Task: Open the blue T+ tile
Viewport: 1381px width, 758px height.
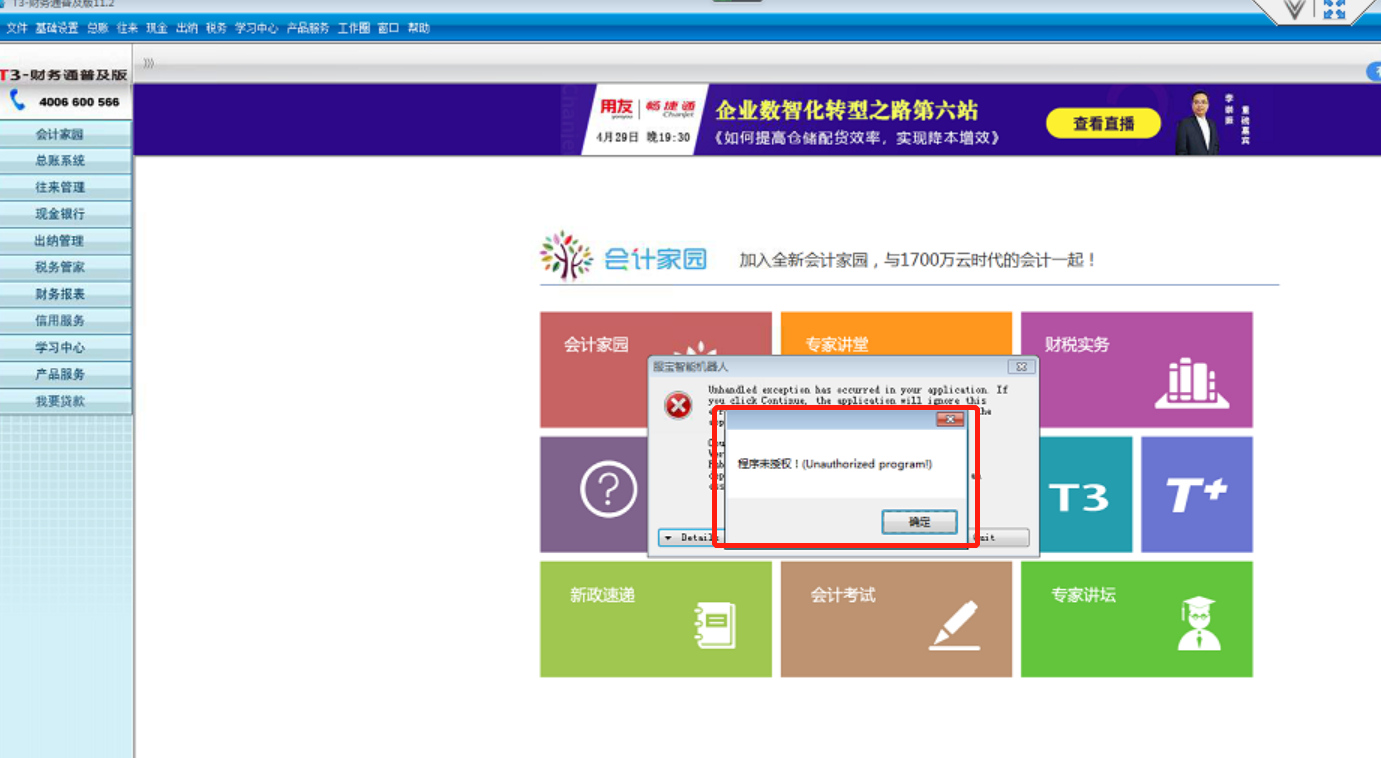Action: click(x=1197, y=494)
